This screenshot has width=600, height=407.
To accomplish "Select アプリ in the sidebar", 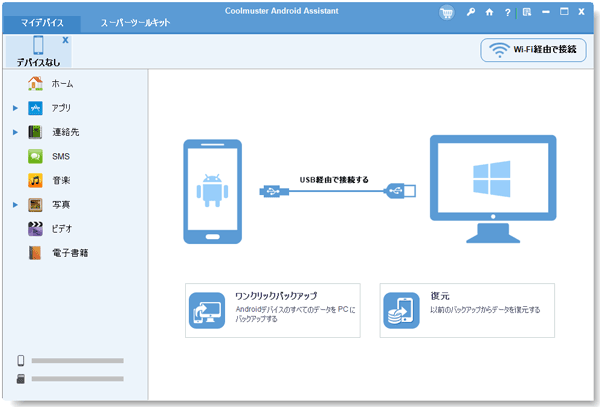I will click(x=61, y=108).
